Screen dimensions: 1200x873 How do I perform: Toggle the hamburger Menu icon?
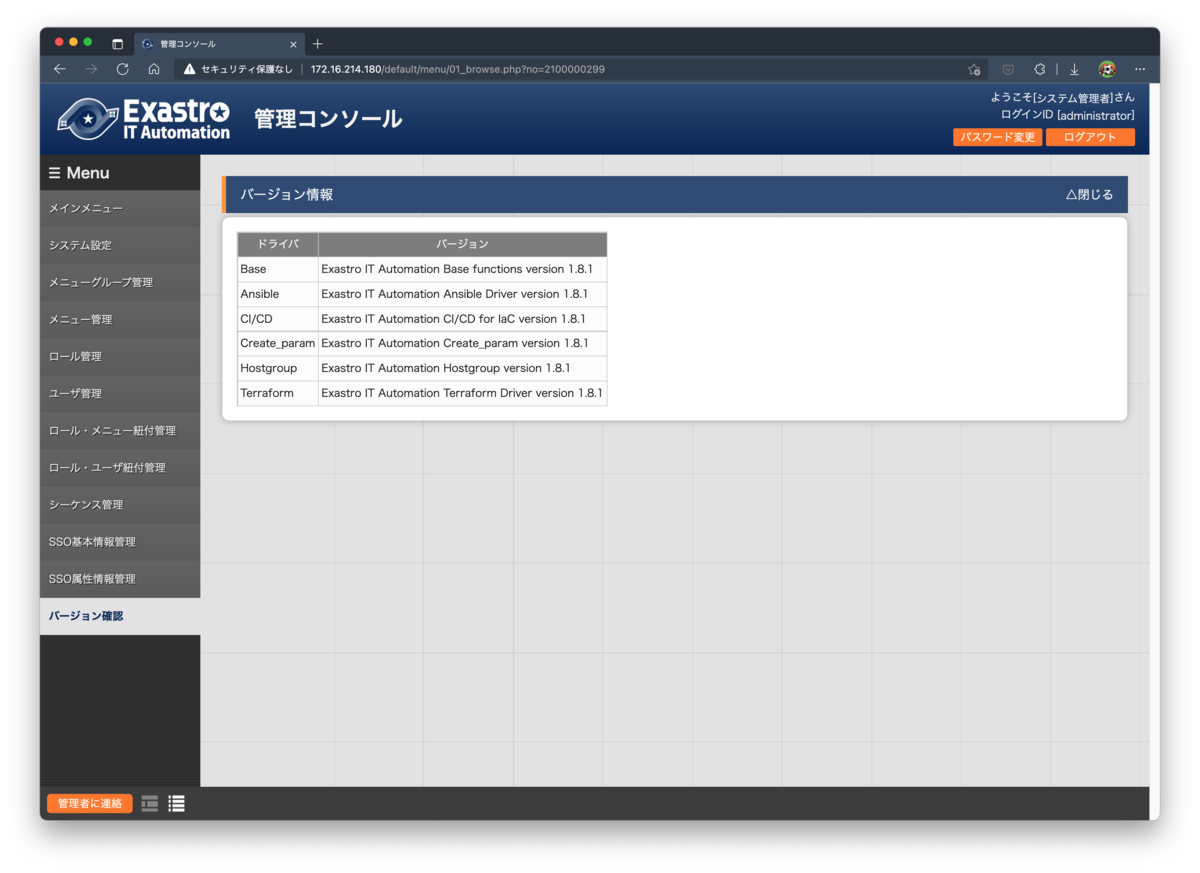pyautogui.click(x=55, y=173)
